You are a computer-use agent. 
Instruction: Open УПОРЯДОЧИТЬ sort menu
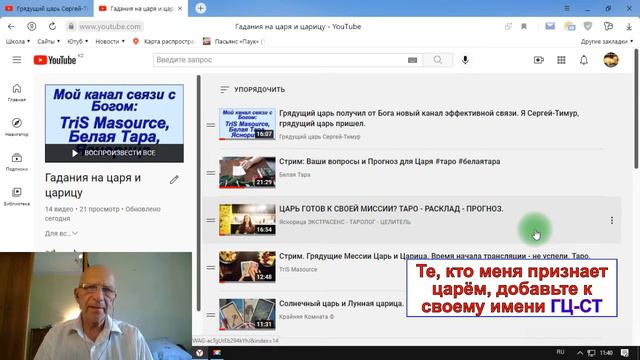click(x=252, y=89)
